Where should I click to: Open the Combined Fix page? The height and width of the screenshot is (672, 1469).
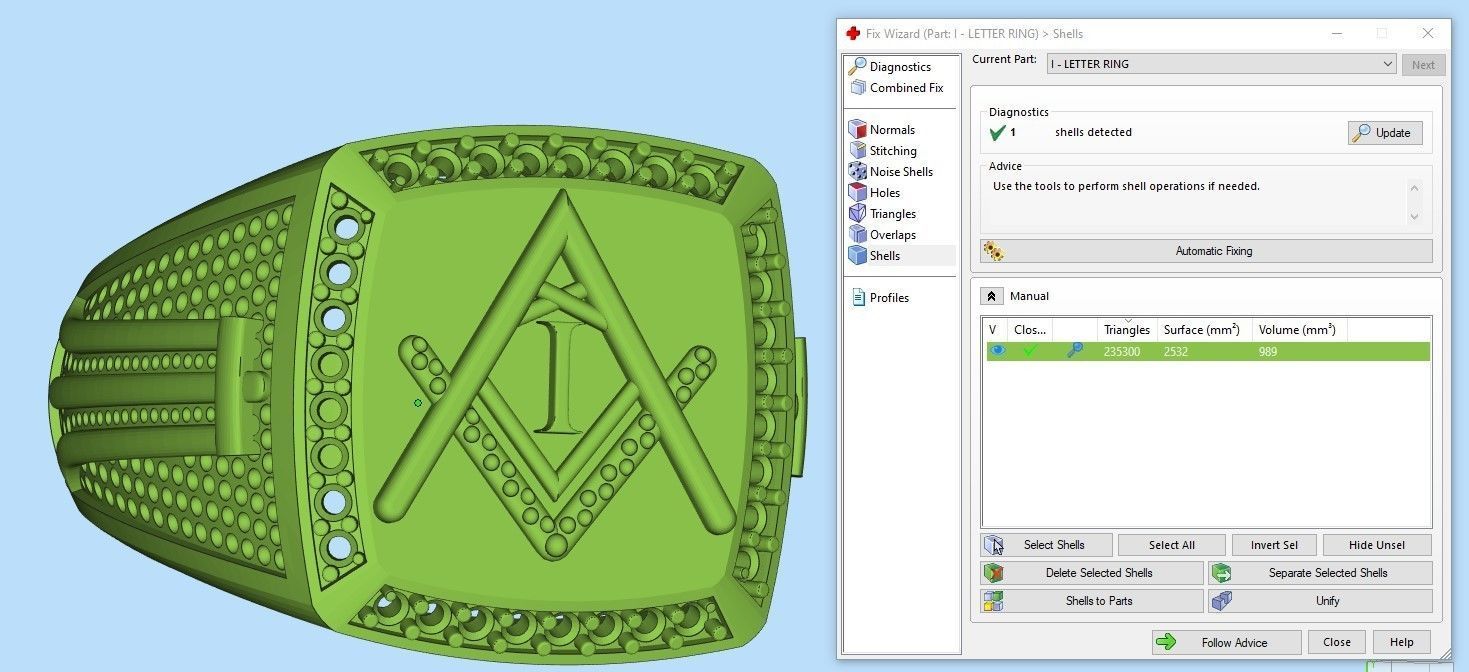pos(906,88)
